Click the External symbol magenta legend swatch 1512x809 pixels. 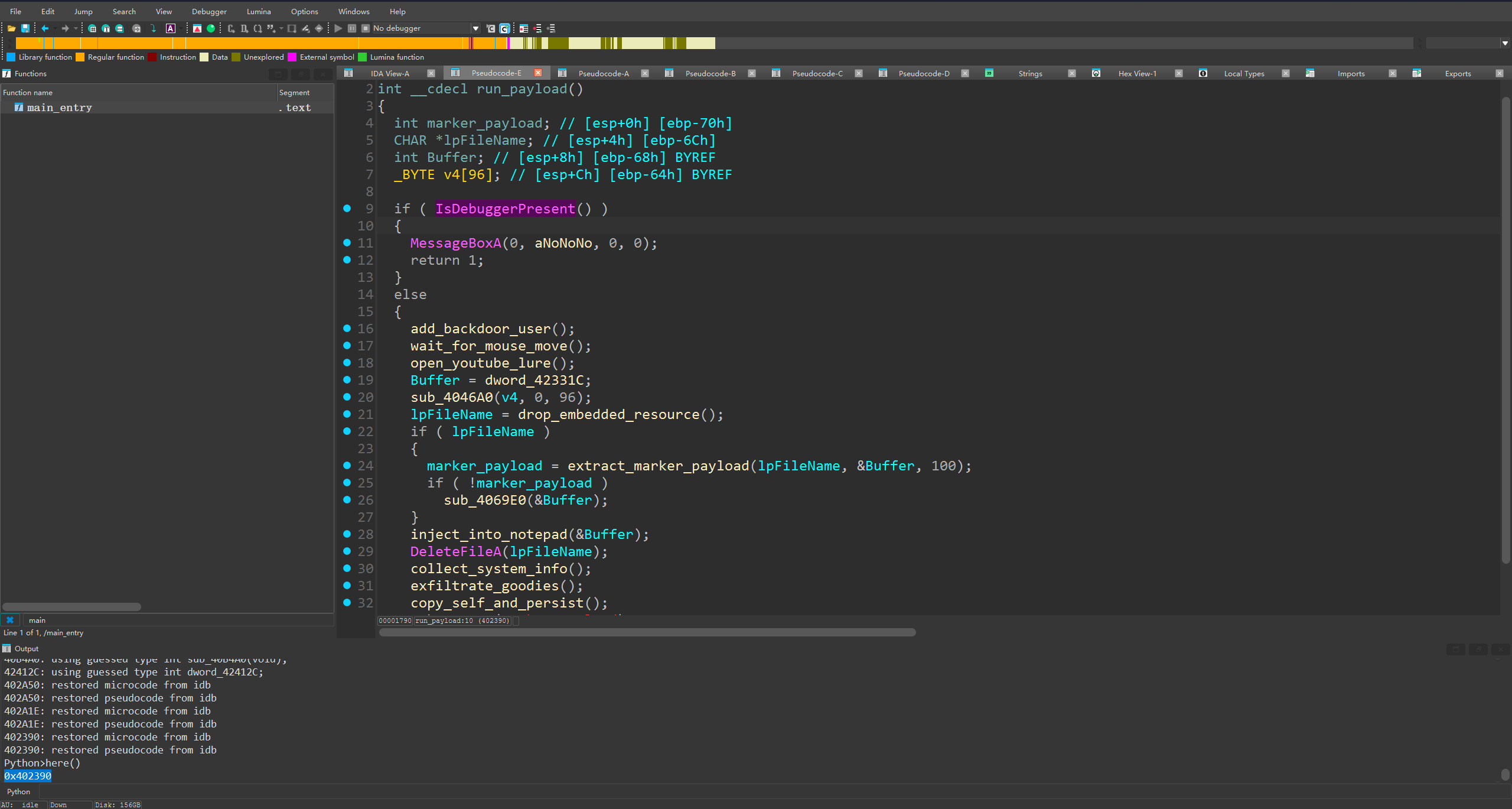[292, 57]
